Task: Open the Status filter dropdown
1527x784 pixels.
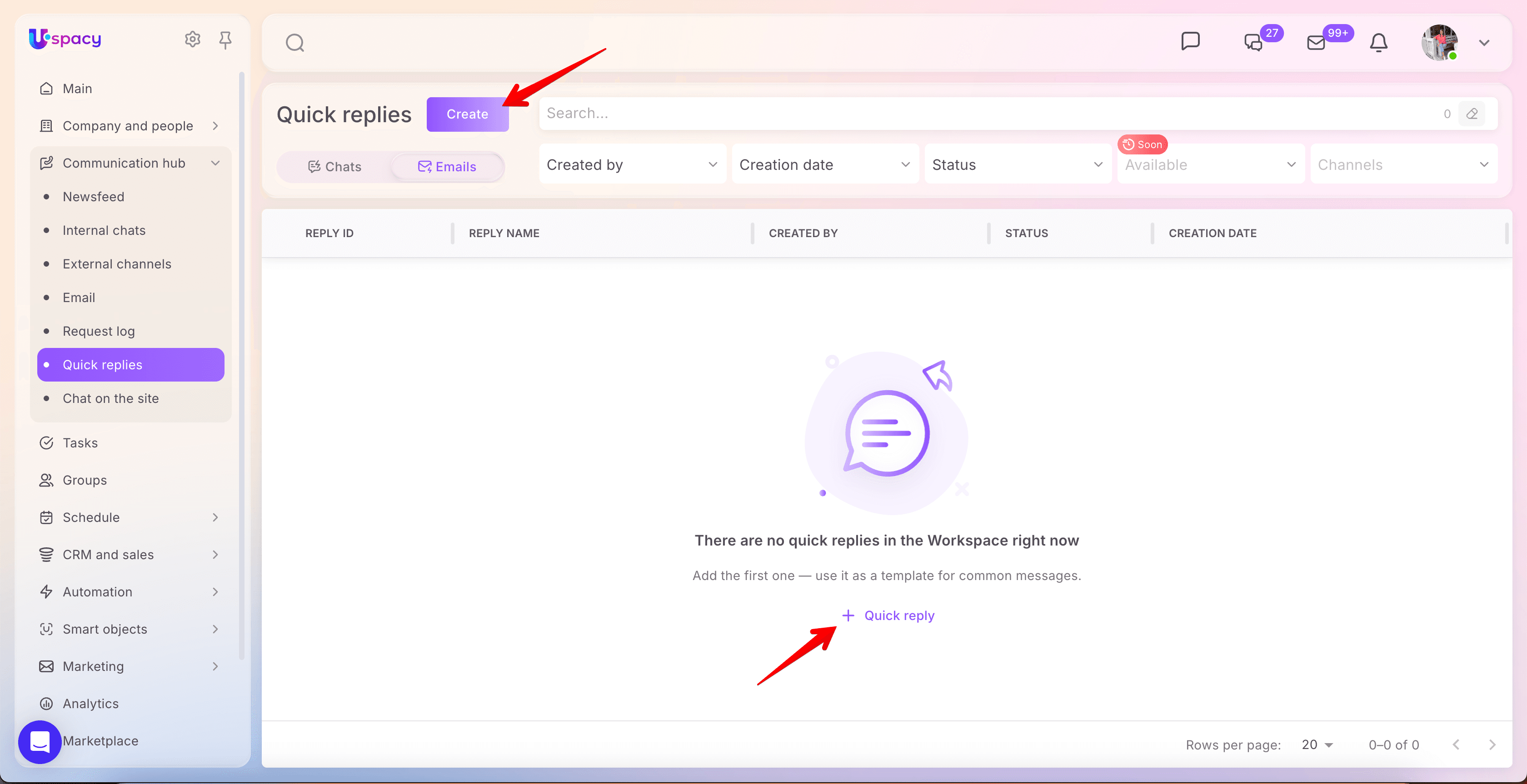Action: coord(1018,165)
